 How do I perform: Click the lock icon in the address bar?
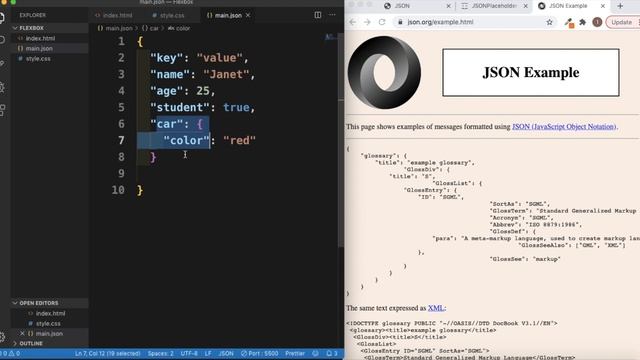(x=400, y=22)
